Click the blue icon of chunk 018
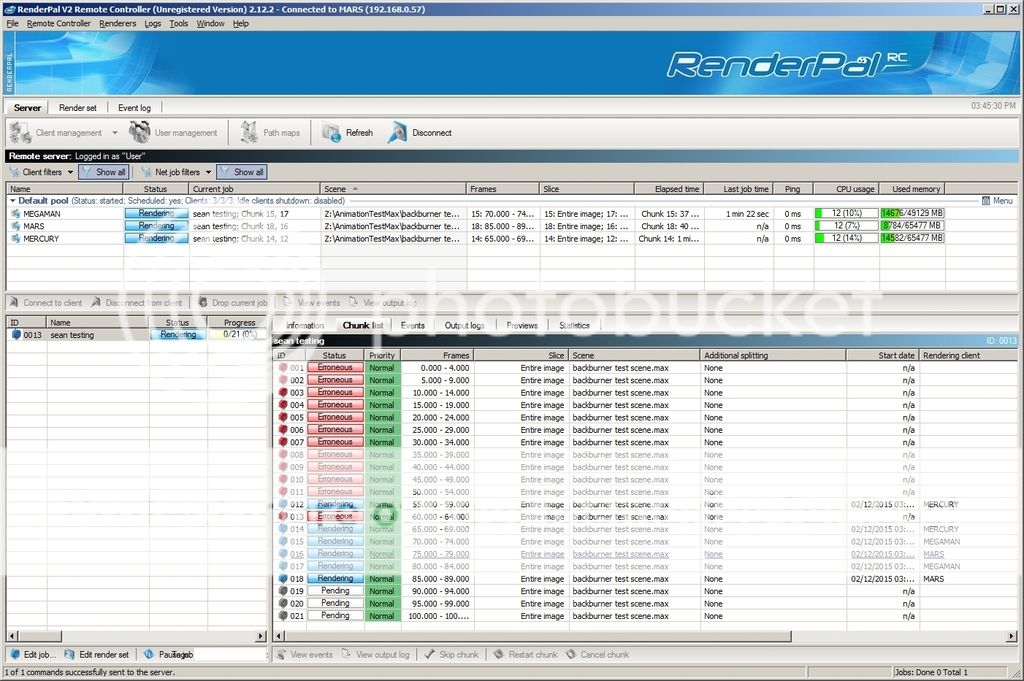1024x681 pixels. tap(283, 578)
